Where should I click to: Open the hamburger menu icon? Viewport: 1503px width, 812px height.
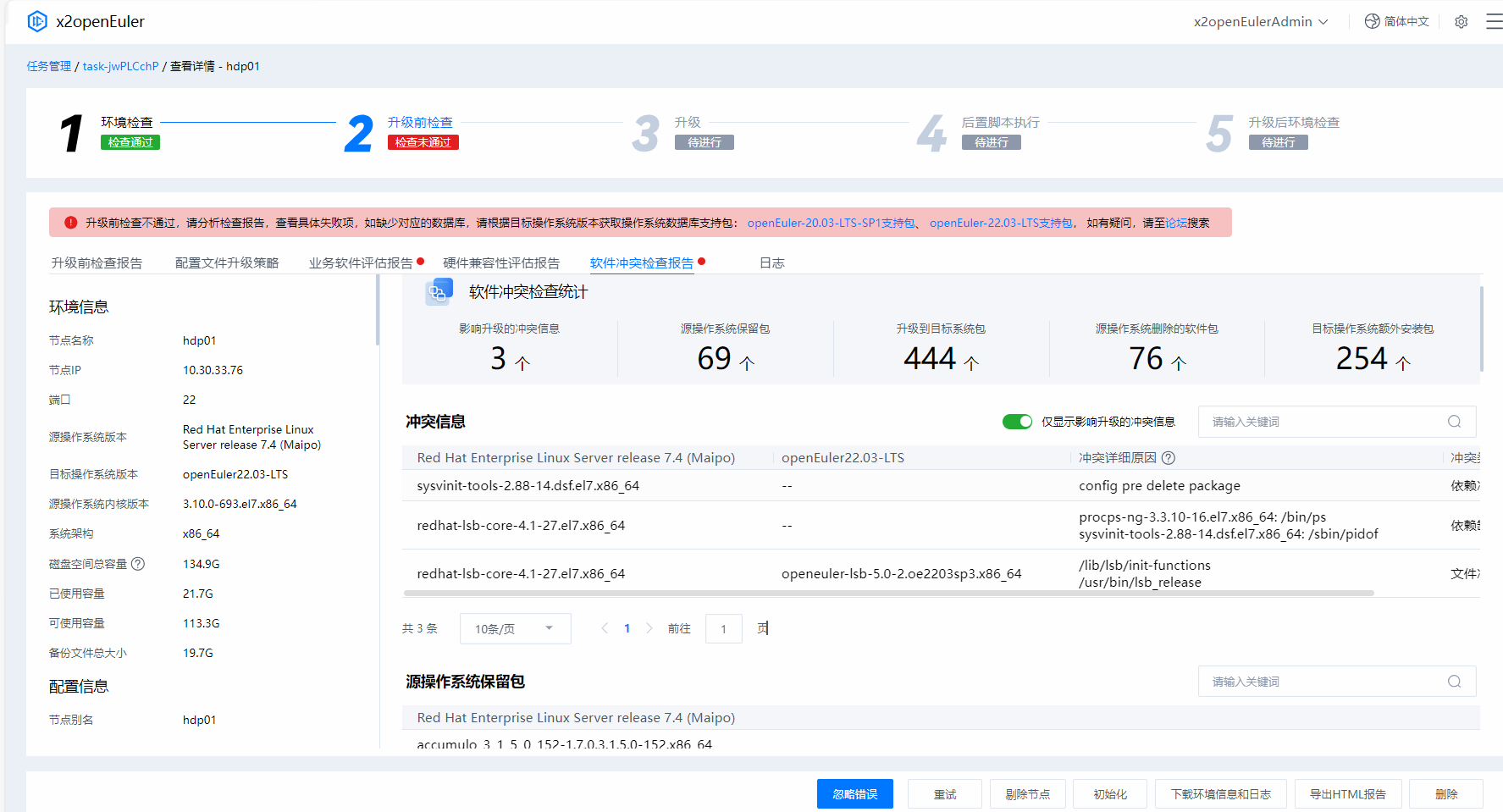[x=1494, y=22]
